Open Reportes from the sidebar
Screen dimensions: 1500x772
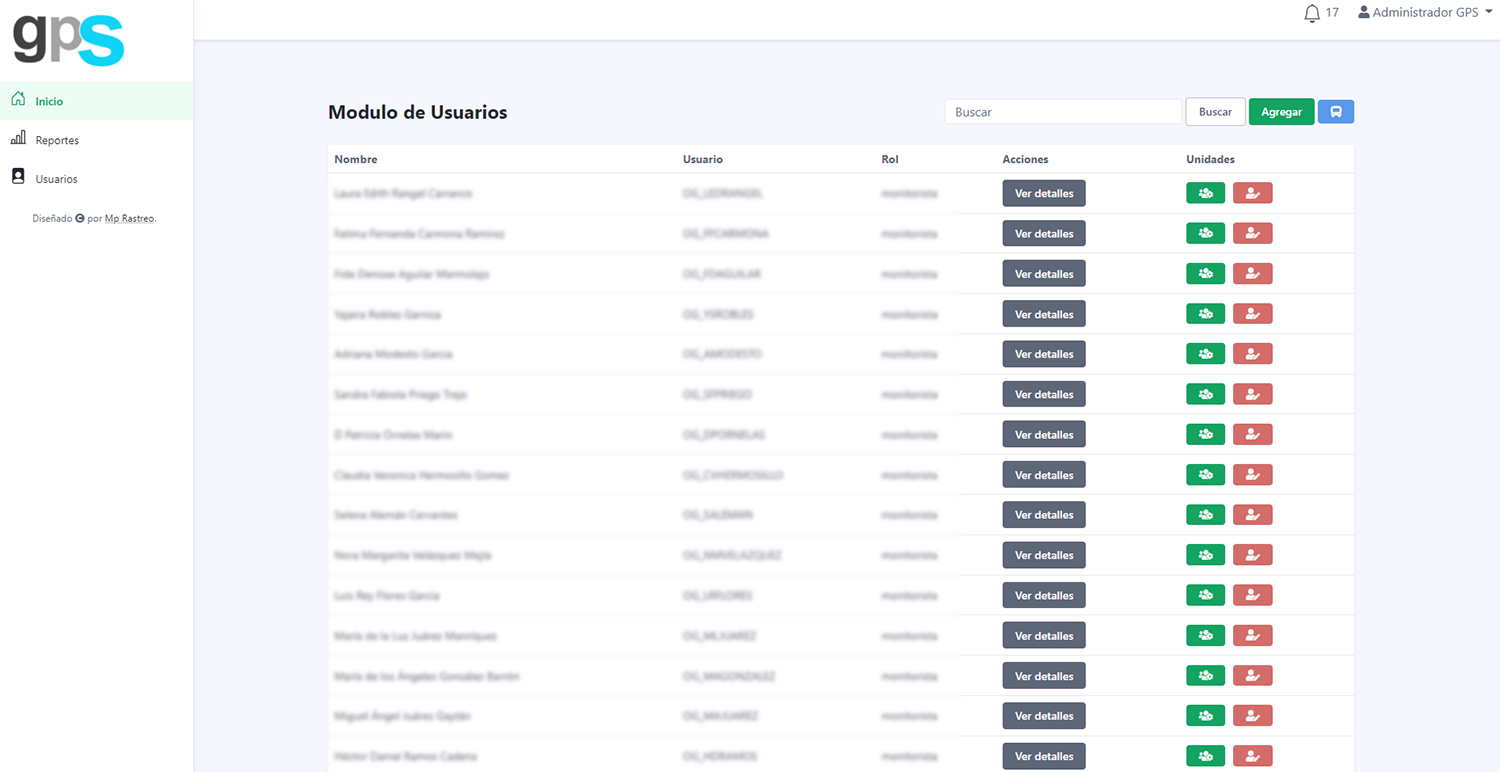(57, 140)
